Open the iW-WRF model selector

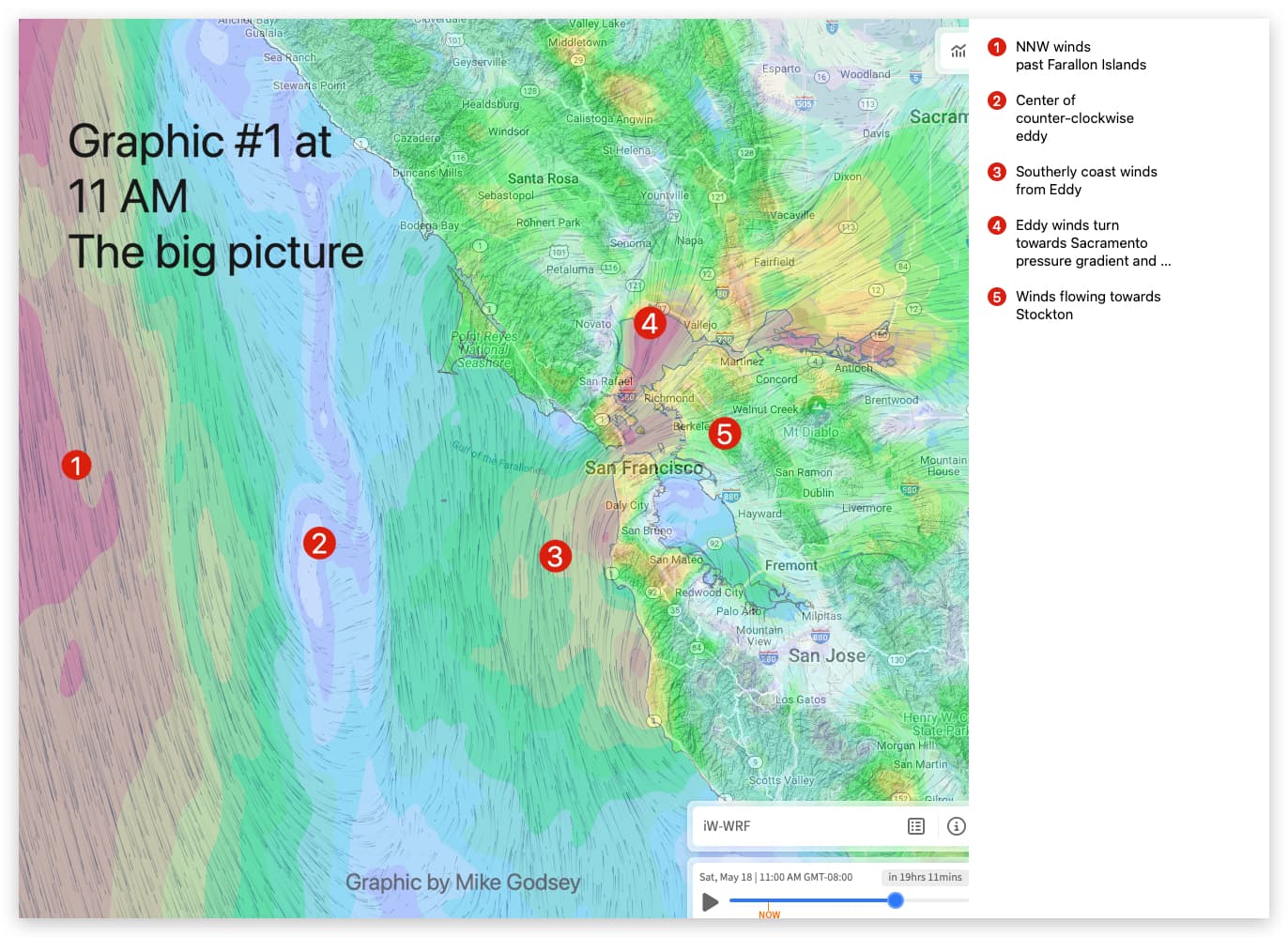[x=728, y=826]
